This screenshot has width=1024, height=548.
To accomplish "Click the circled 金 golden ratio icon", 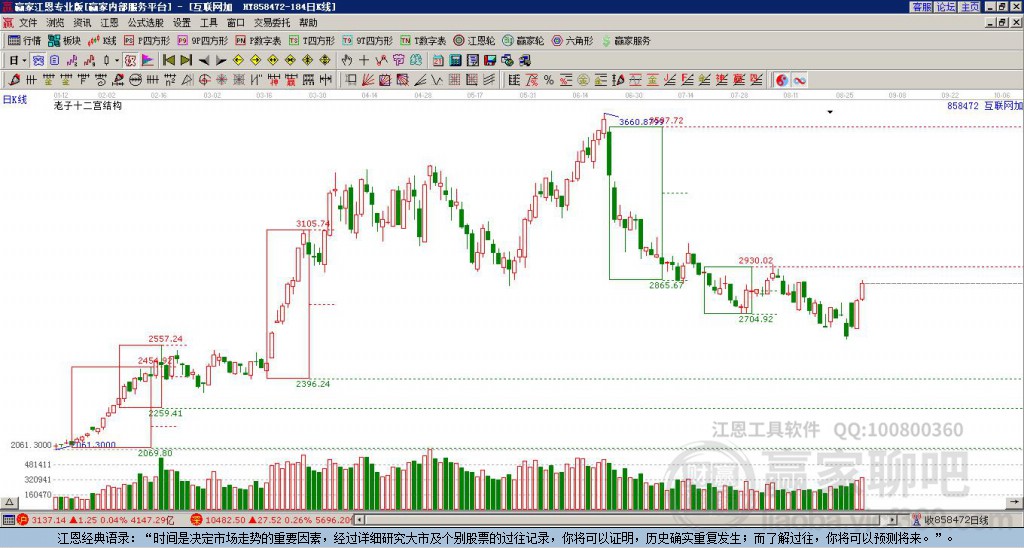I will tap(583, 80).
